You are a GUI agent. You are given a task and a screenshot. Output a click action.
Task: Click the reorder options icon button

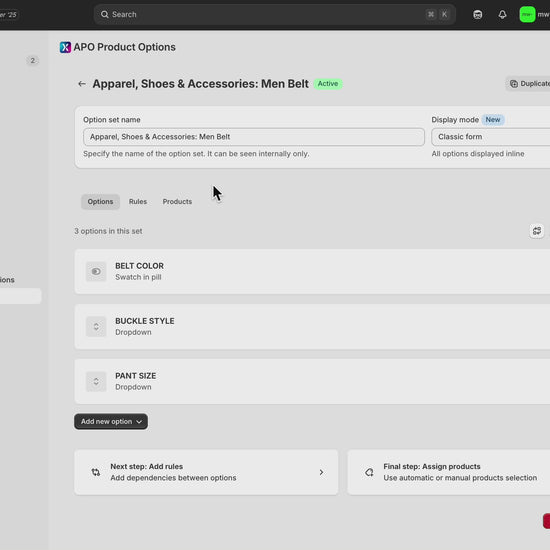click(x=537, y=231)
